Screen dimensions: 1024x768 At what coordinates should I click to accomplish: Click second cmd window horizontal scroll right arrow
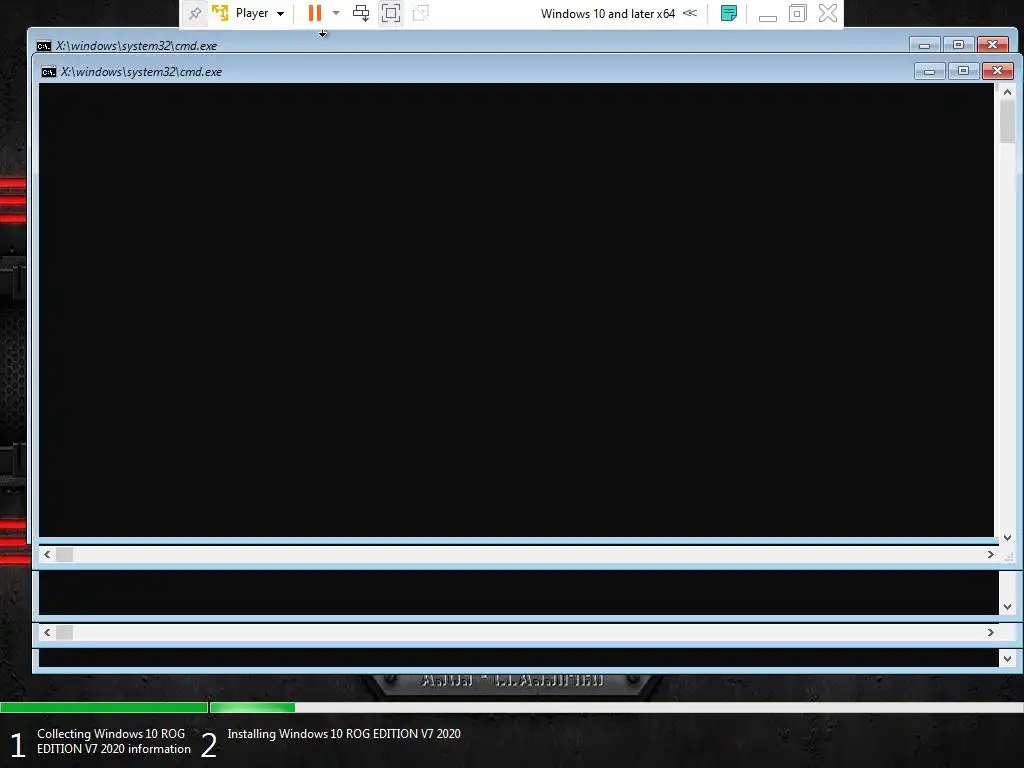pyautogui.click(x=991, y=632)
